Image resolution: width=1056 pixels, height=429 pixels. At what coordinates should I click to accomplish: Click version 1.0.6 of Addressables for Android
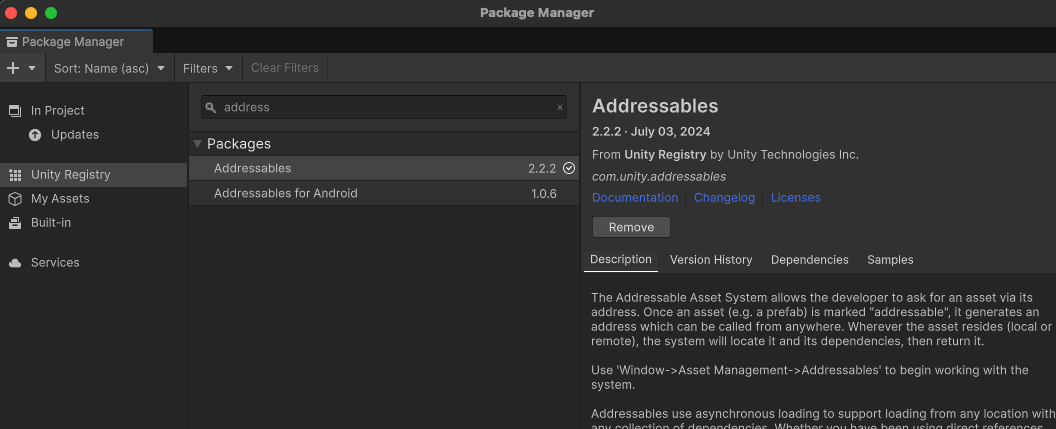point(543,193)
